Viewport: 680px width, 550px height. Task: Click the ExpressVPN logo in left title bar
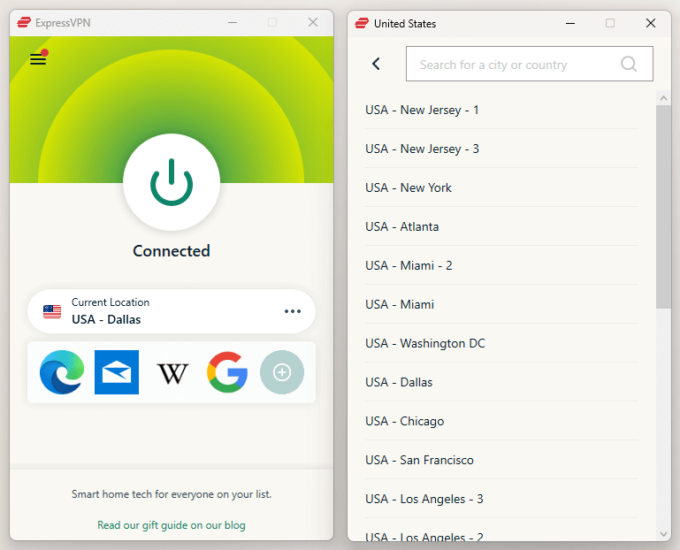[24, 22]
